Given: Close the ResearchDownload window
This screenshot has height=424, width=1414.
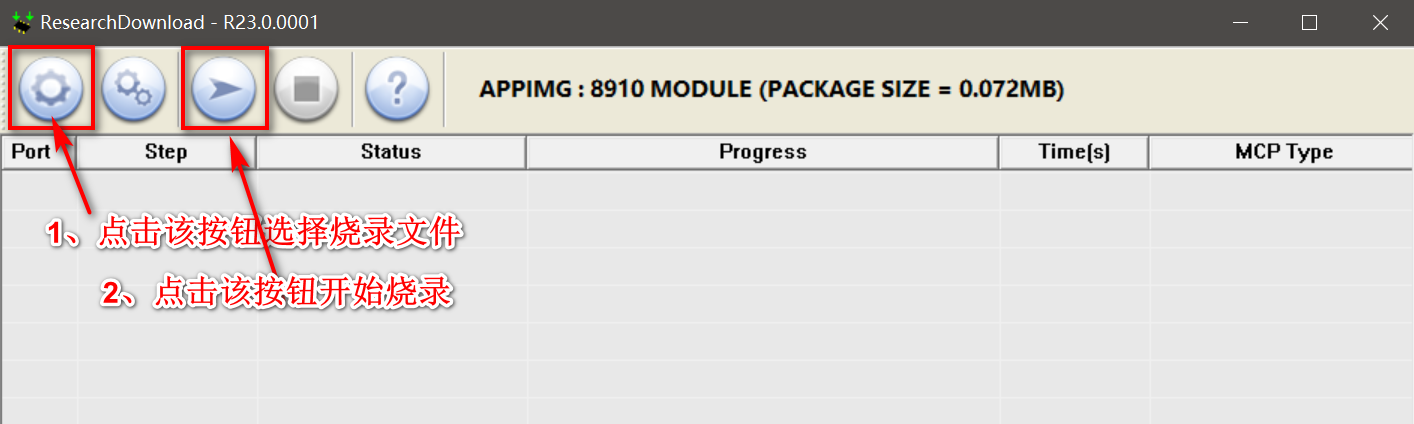Looking at the screenshot, I should (1379, 22).
